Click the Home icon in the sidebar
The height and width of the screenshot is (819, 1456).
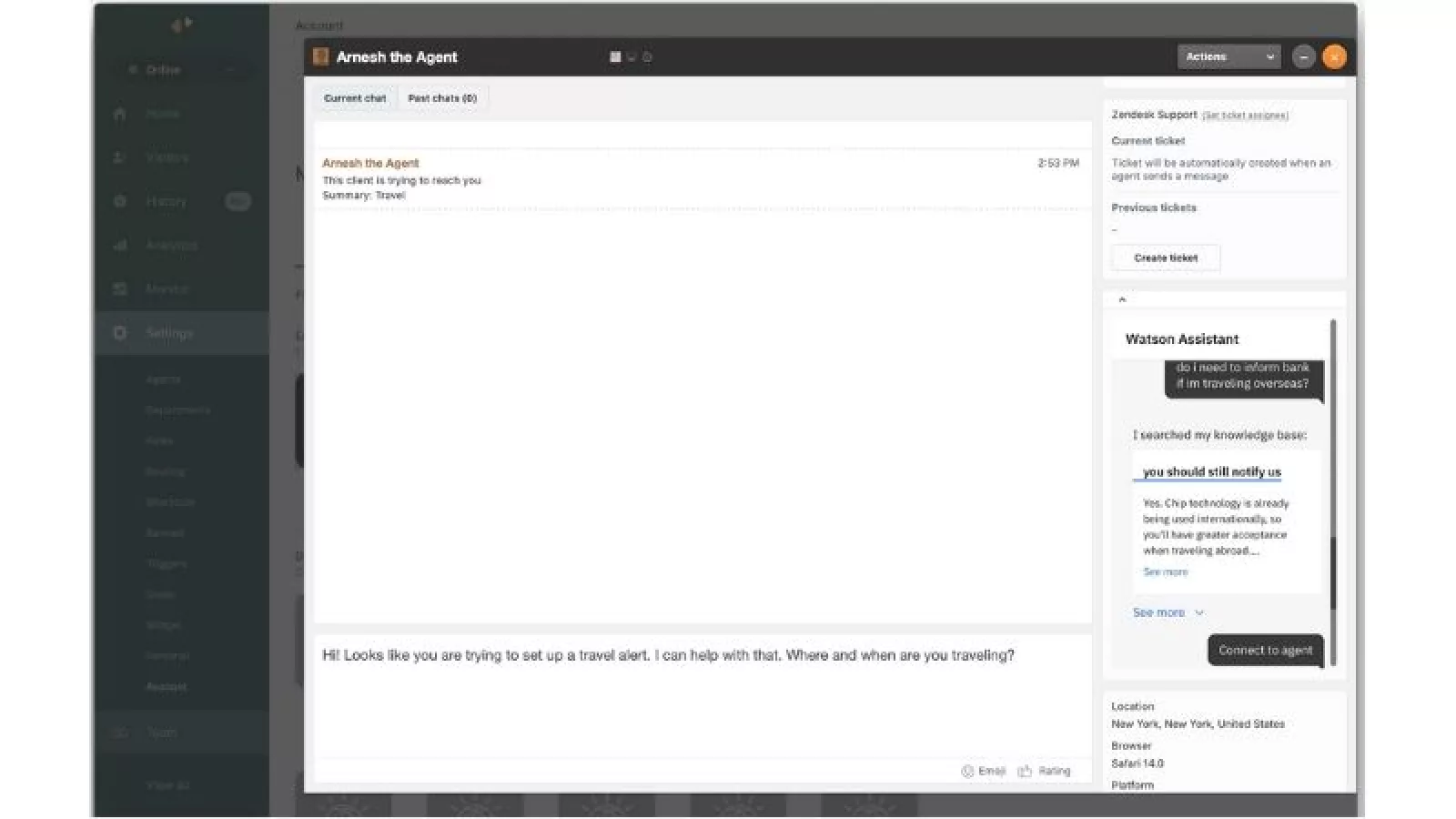[x=120, y=114]
